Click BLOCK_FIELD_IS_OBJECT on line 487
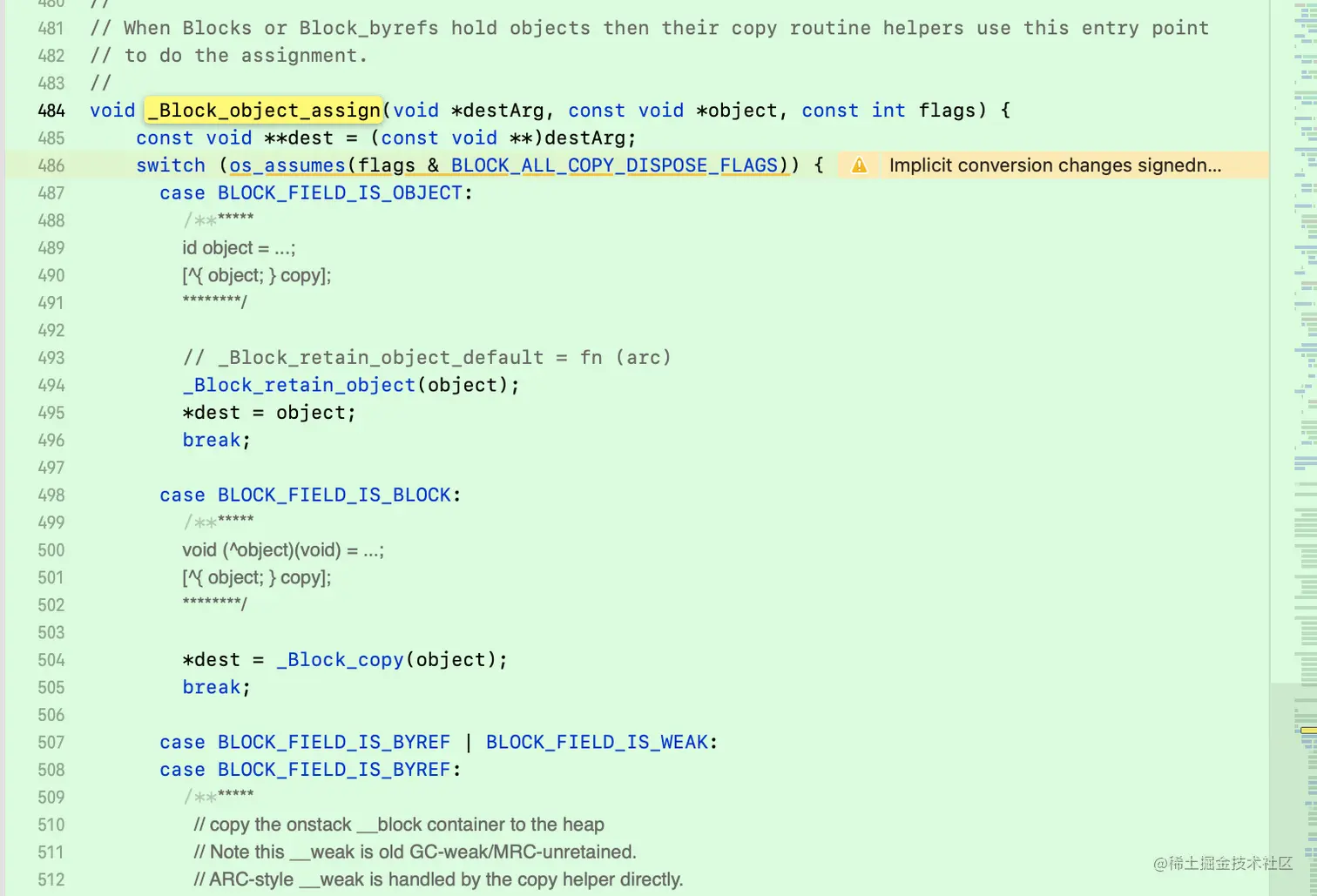The width and height of the screenshot is (1317, 896). (x=340, y=192)
